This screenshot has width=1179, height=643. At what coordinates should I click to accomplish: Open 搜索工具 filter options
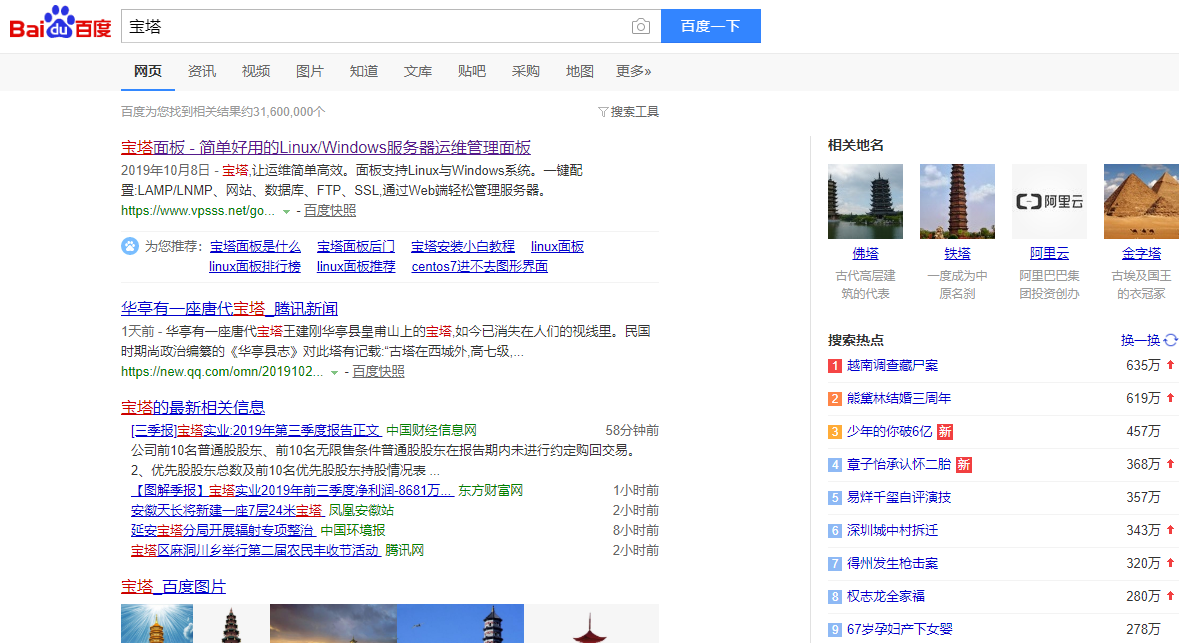pyautogui.click(x=628, y=112)
